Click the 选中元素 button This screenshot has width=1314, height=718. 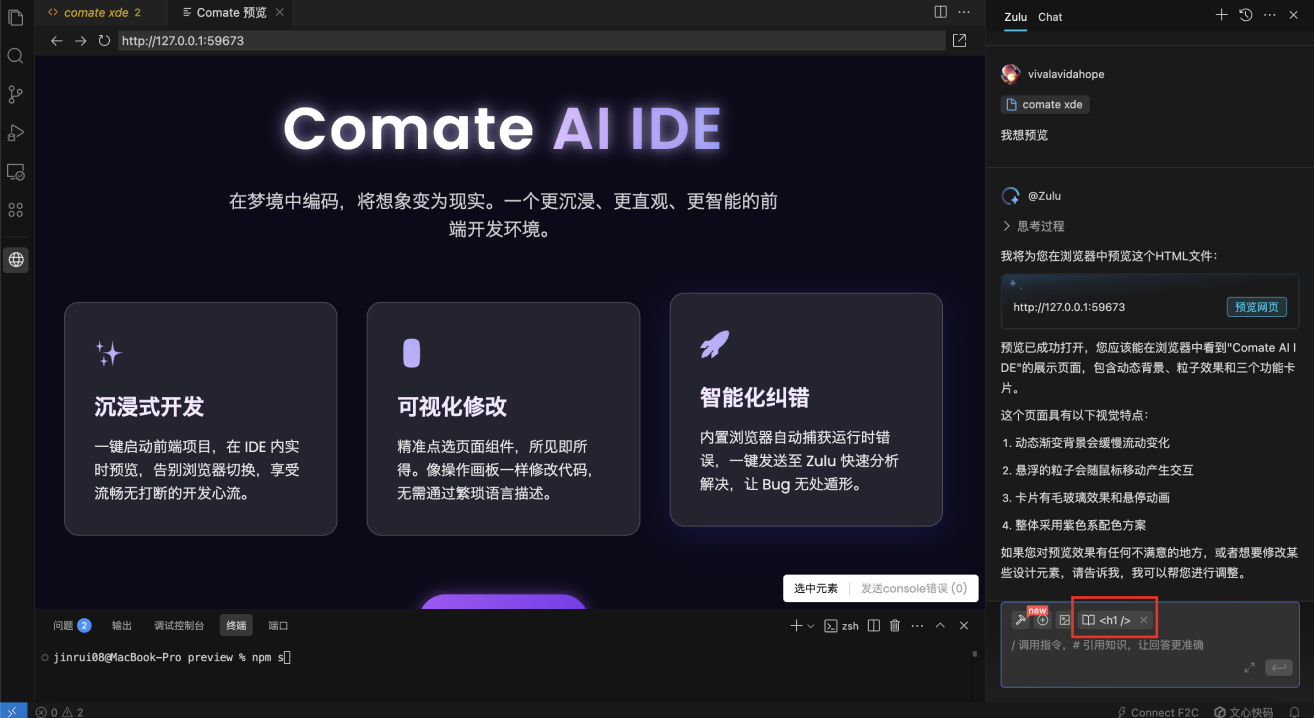(816, 588)
